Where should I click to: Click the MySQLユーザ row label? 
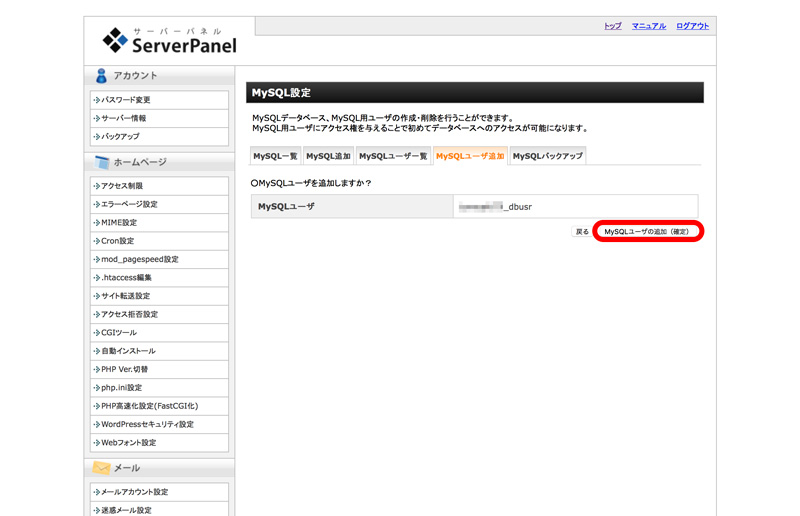point(286,207)
